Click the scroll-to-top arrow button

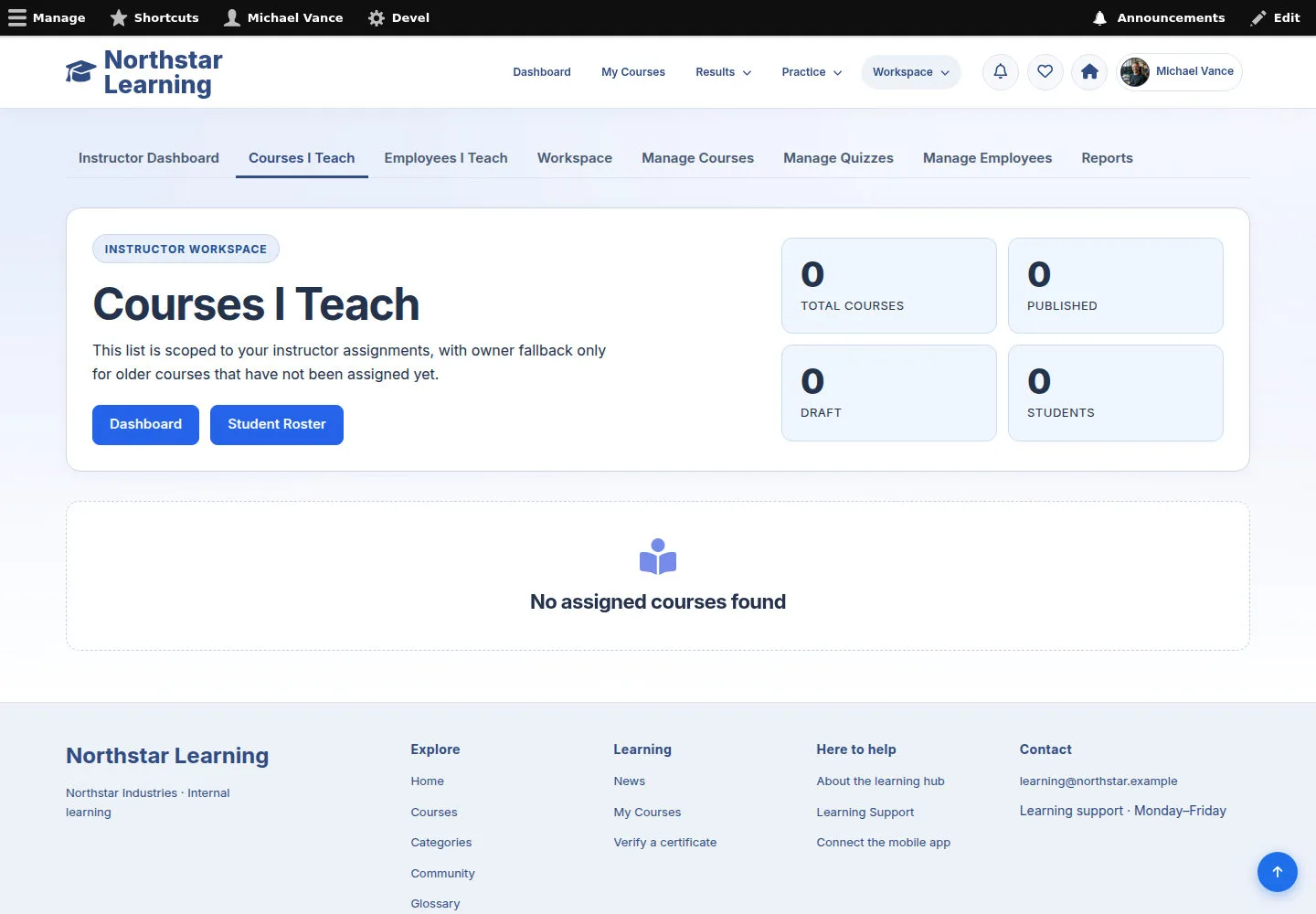pos(1278,872)
